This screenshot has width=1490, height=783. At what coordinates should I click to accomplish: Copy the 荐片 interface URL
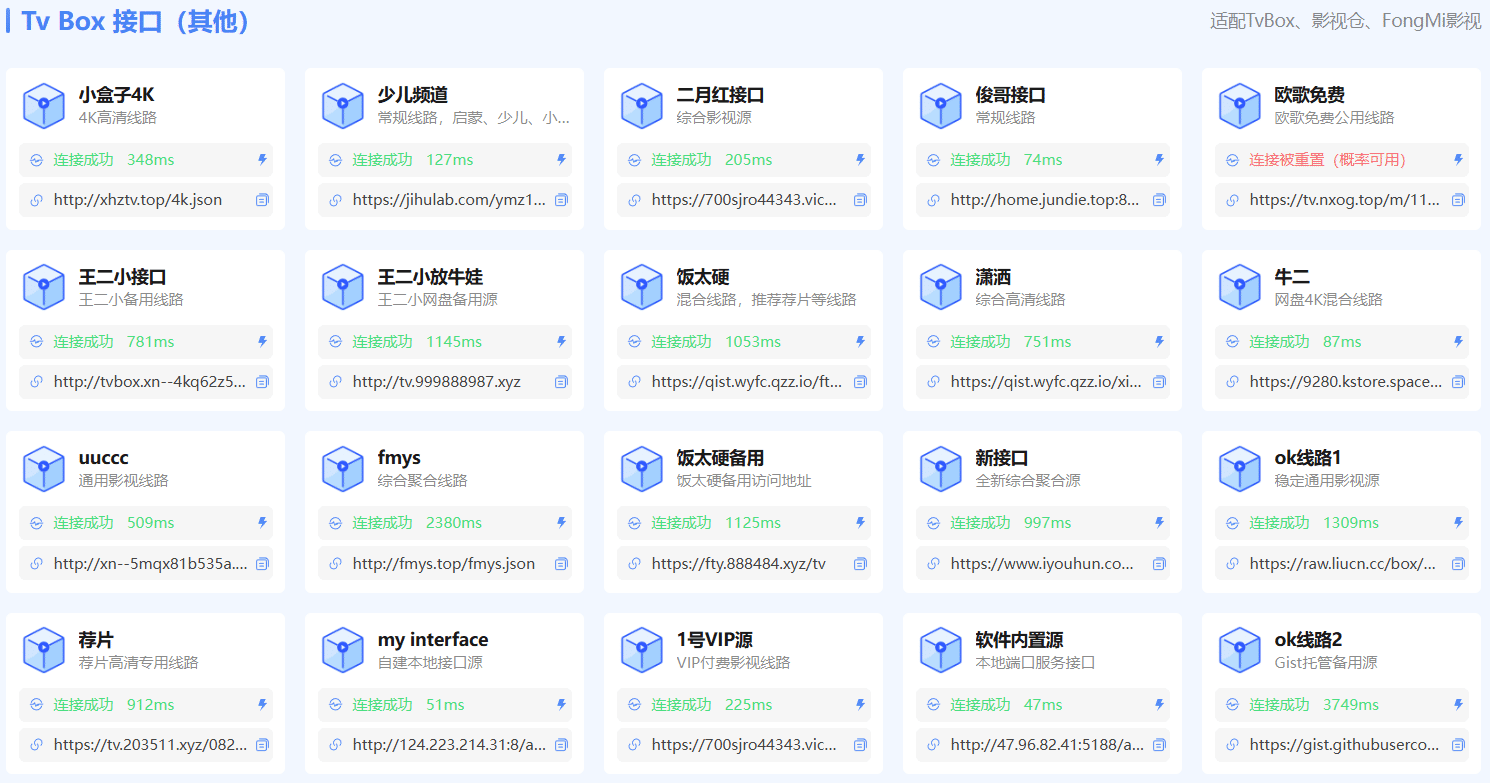coord(262,745)
